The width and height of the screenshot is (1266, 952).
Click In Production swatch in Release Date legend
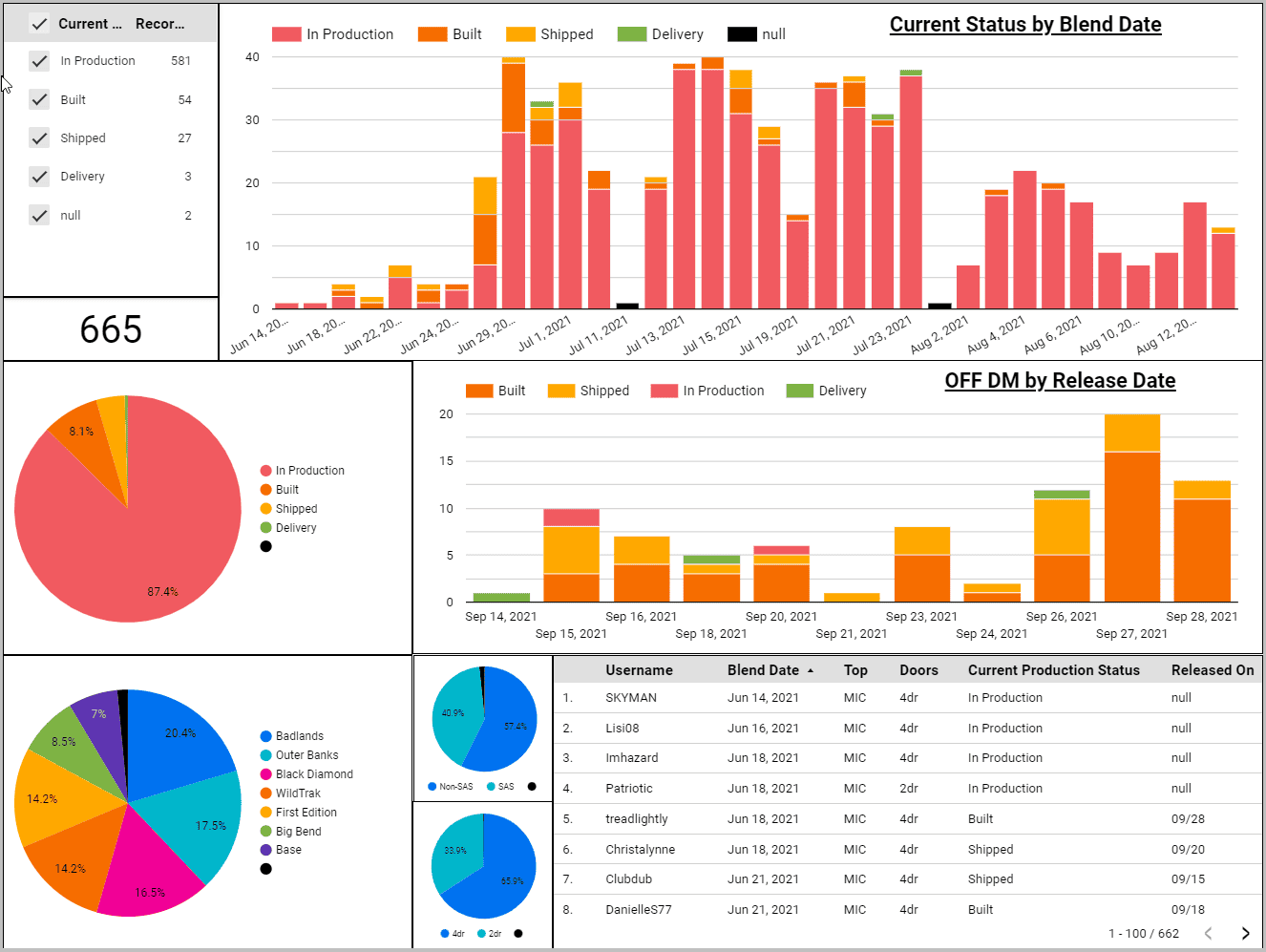point(665,391)
